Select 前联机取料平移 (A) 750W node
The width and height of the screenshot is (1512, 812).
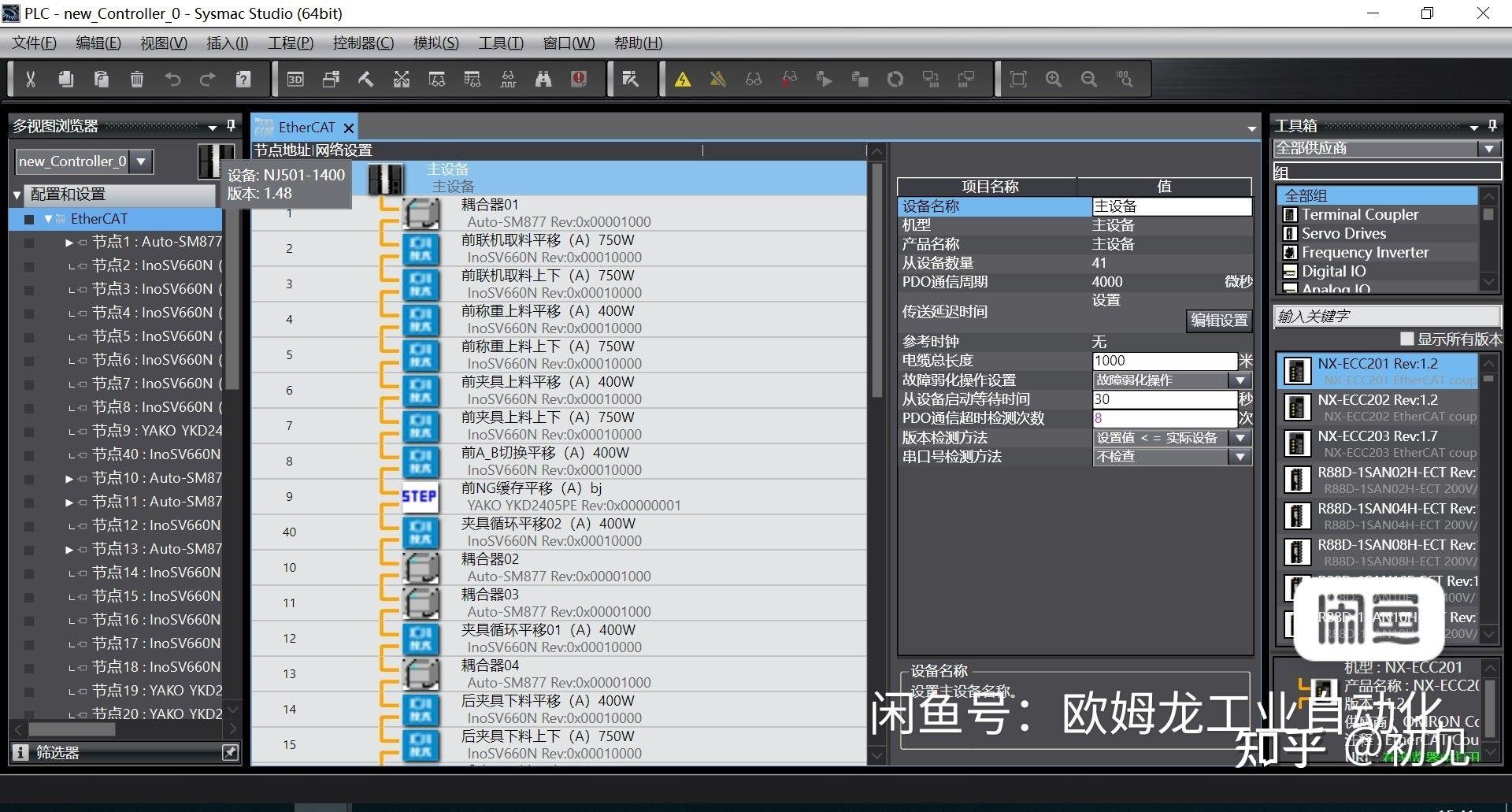559,249
